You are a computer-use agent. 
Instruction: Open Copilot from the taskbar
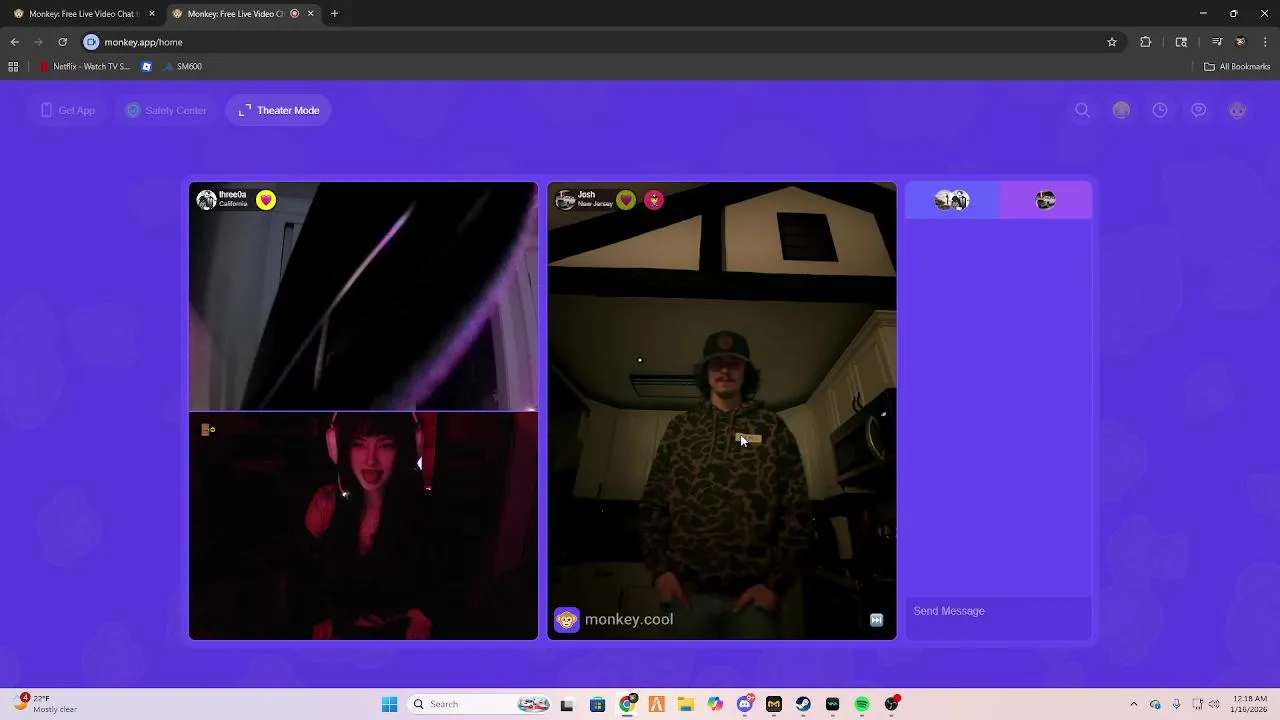click(x=715, y=704)
